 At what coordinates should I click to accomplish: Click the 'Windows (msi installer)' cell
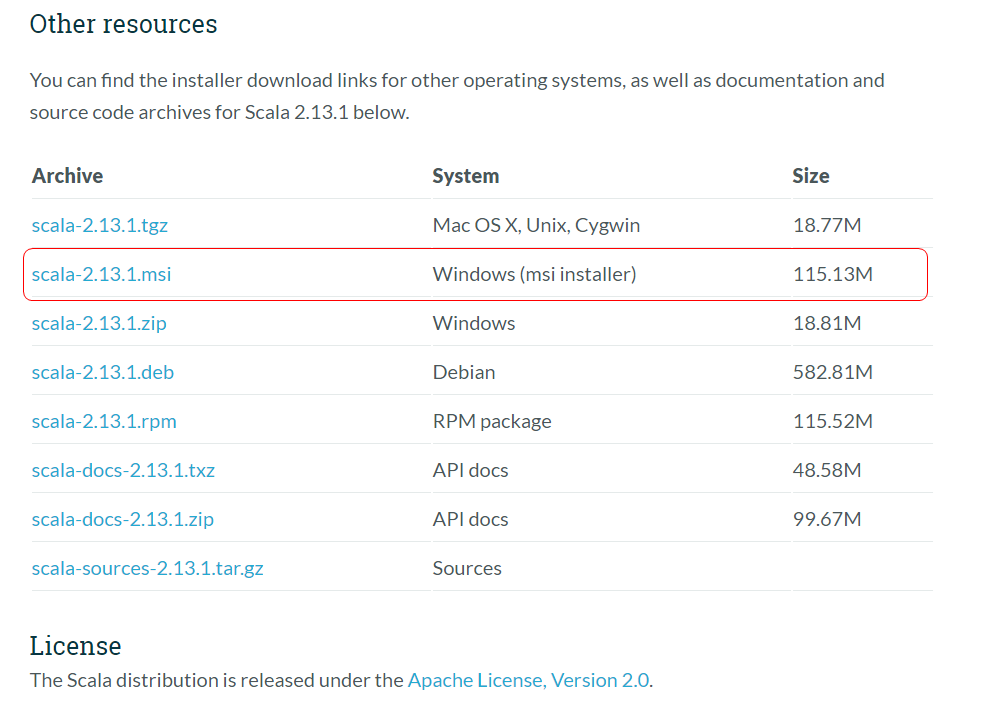click(534, 274)
